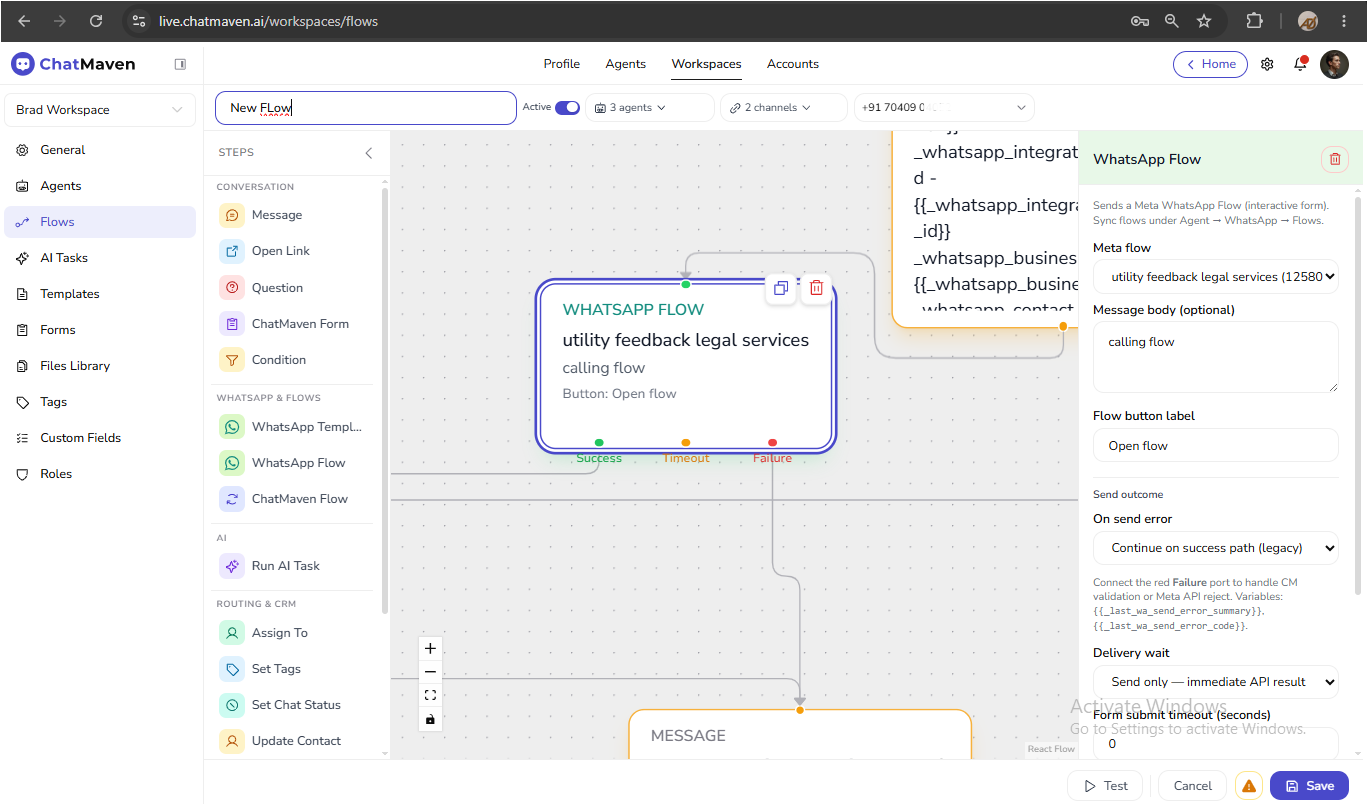This screenshot has height=811, width=1367.
Task: Toggle canvas interactivity lock
Action: (430, 719)
